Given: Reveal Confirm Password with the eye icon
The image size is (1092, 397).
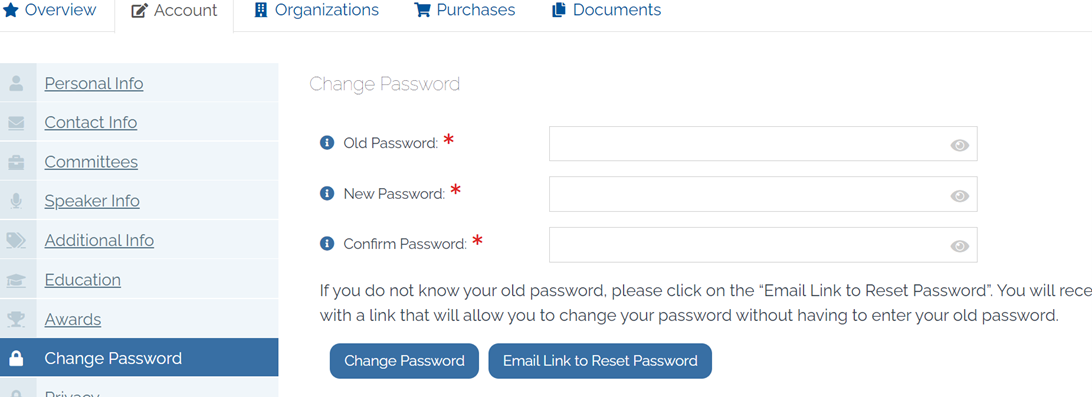Looking at the screenshot, I should [960, 246].
